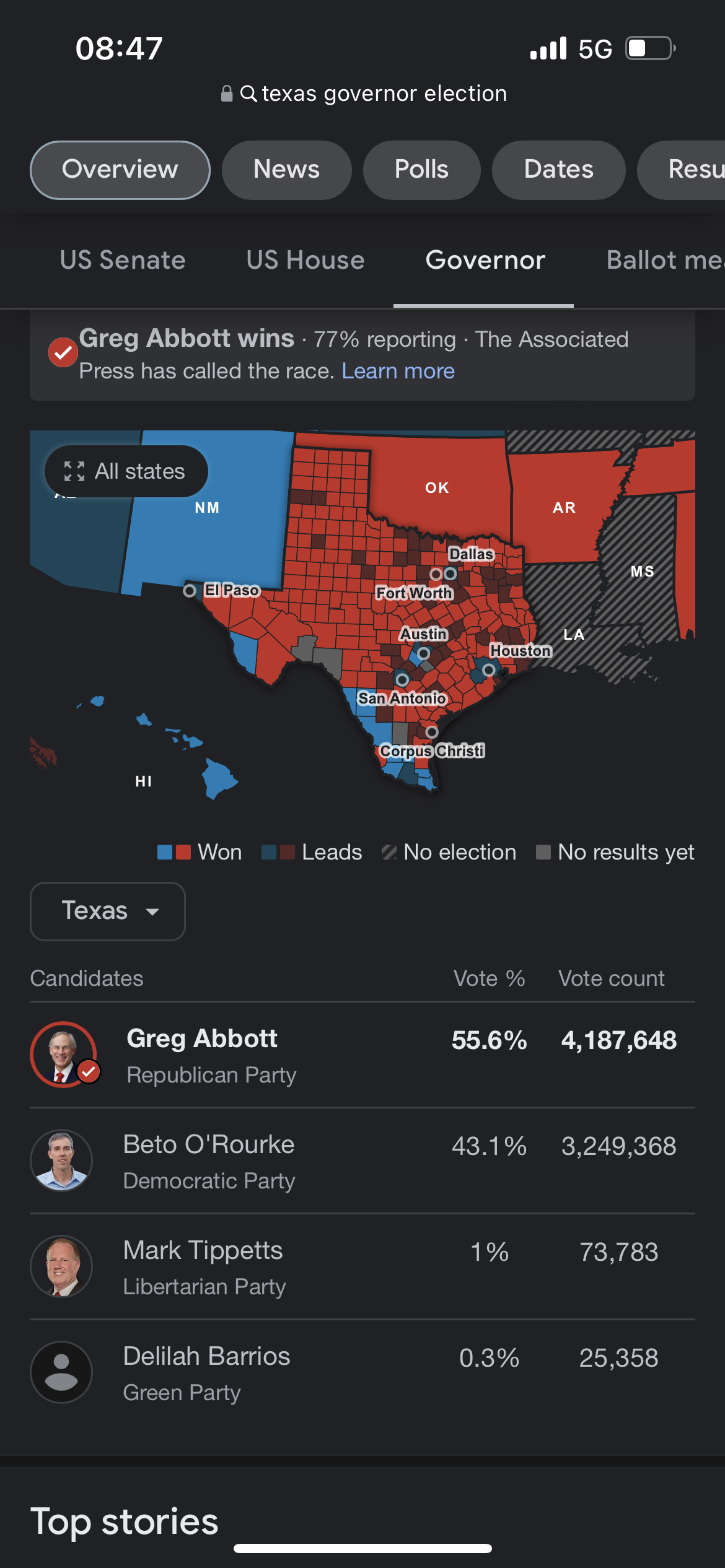Screen dimensions: 725x1568
Task: Tap the Houston city marker on map
Action: coord(488,669)
